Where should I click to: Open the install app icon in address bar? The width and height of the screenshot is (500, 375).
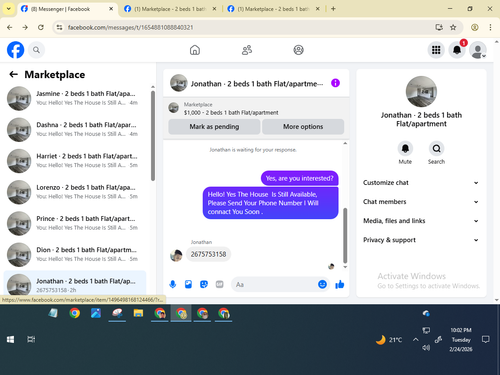(439, 27)
